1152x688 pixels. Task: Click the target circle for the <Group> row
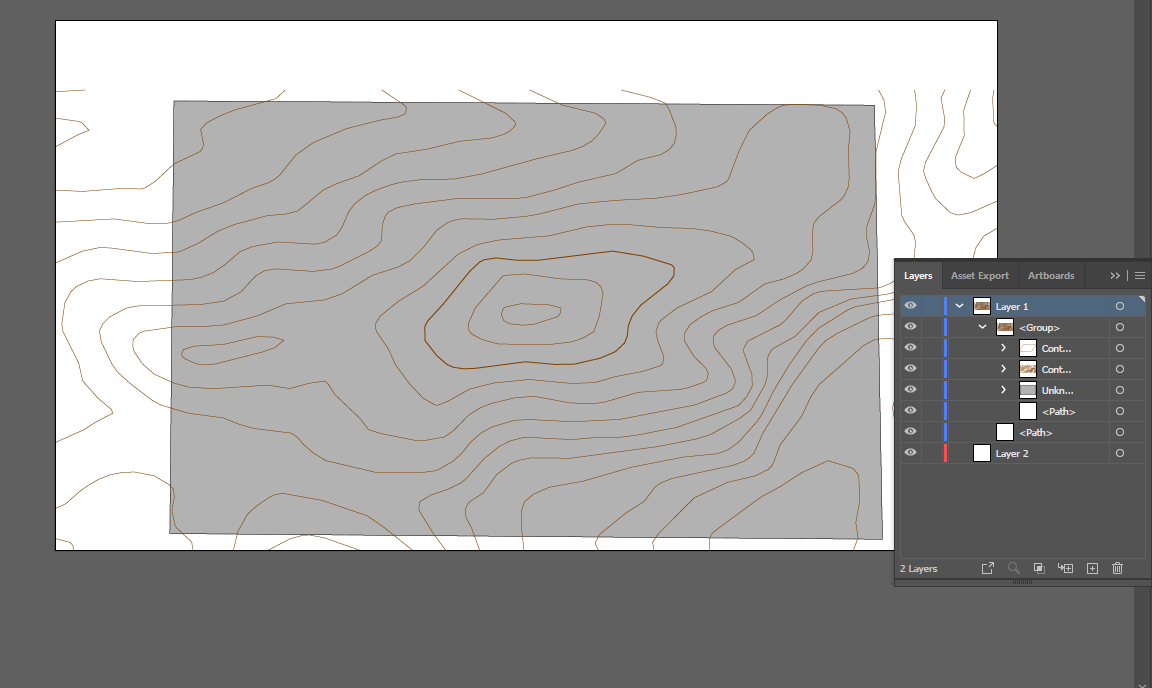[x=1120, y=327]
